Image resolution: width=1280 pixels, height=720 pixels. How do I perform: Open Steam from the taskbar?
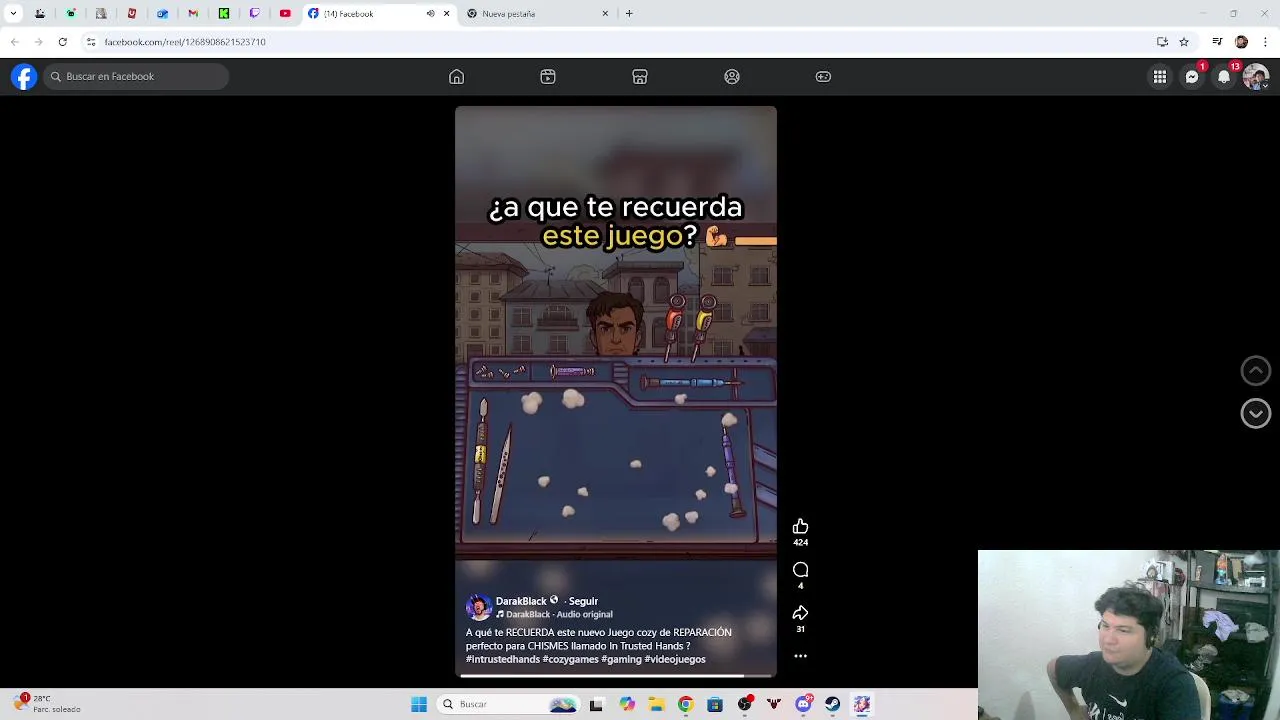(x=832, y=704)
